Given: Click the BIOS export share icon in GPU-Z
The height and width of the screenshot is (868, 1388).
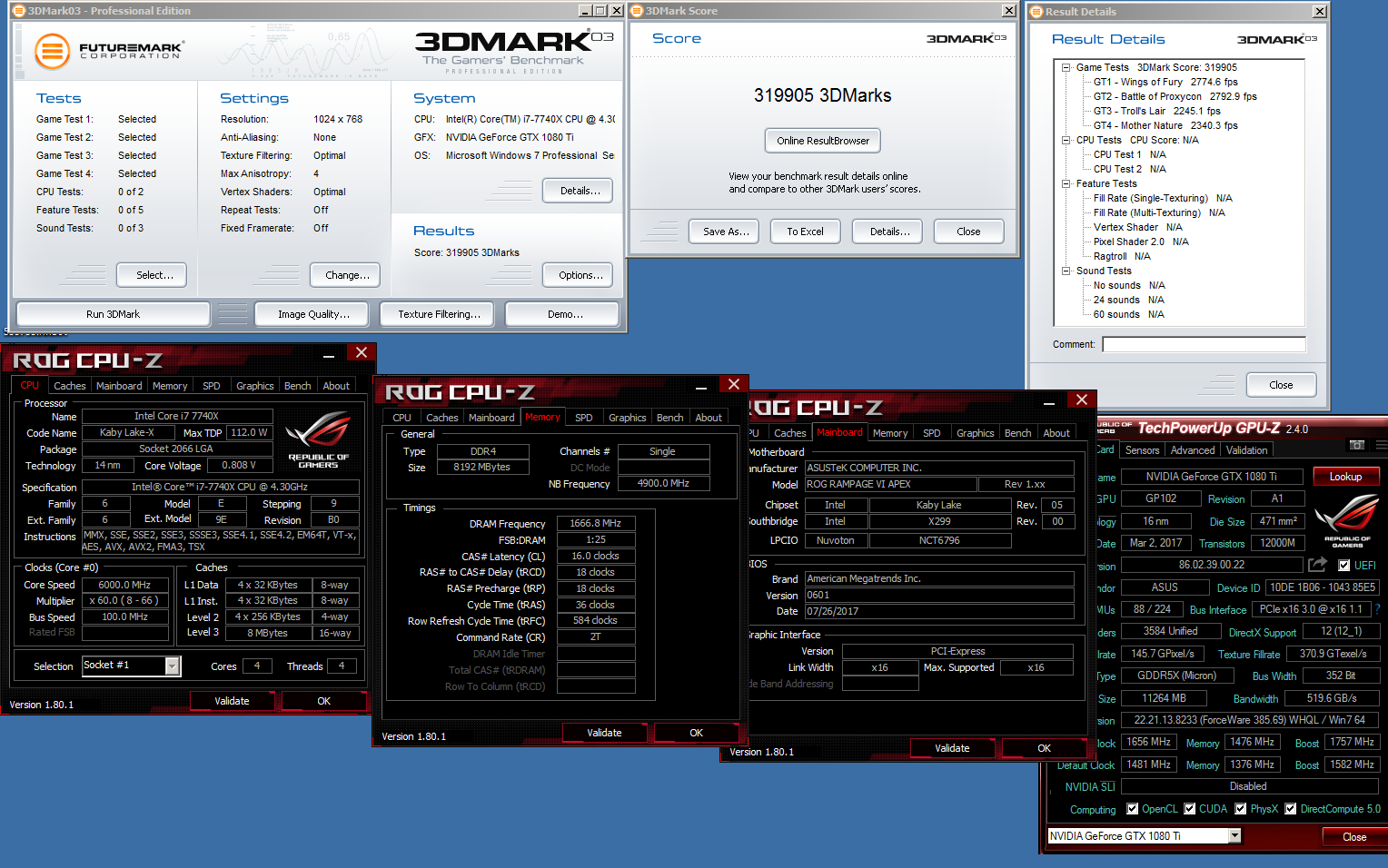Looking at the screenshot, I should [x=1317, y=565].
